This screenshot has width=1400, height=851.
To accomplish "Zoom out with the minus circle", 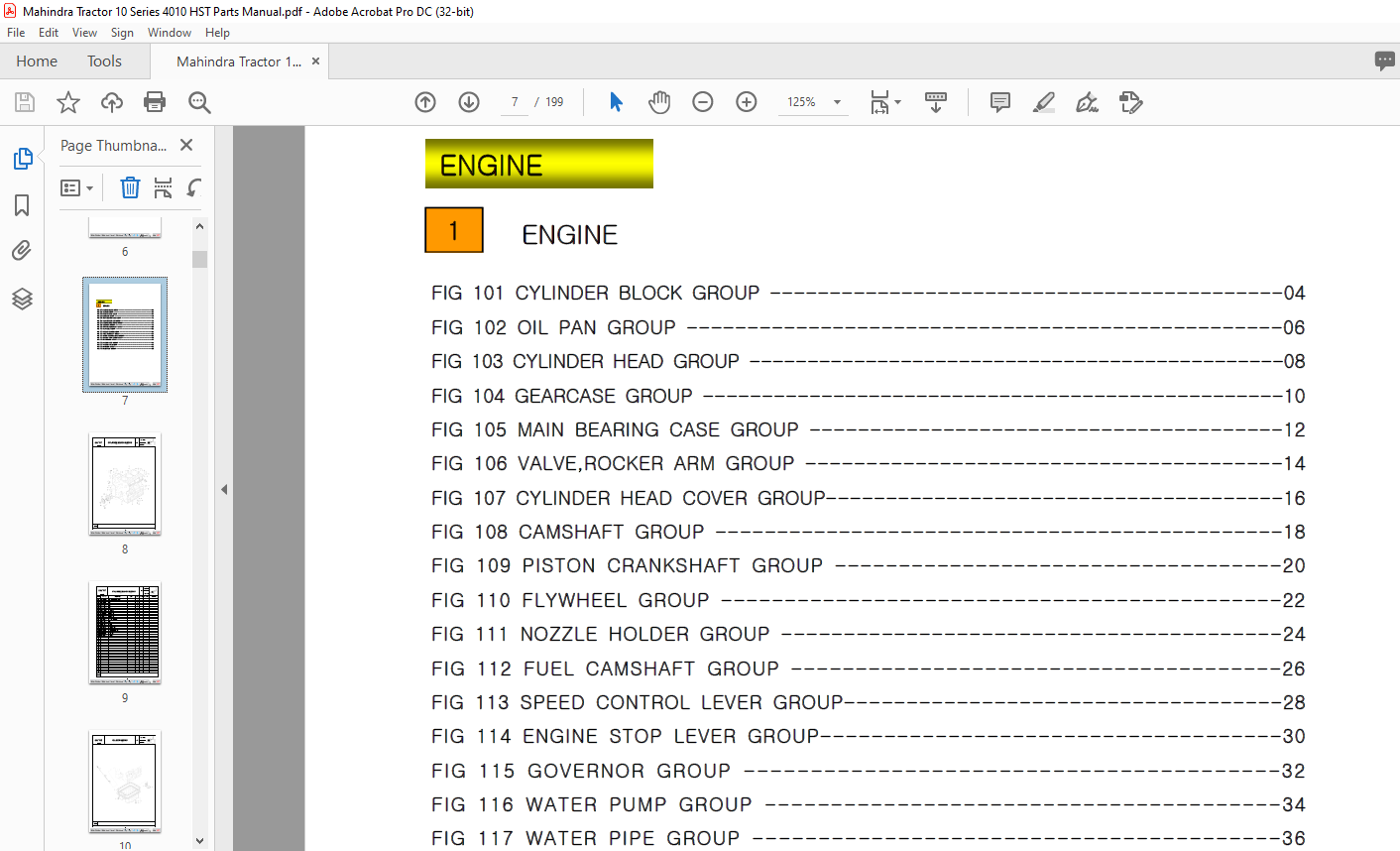I will pos(703,102).
